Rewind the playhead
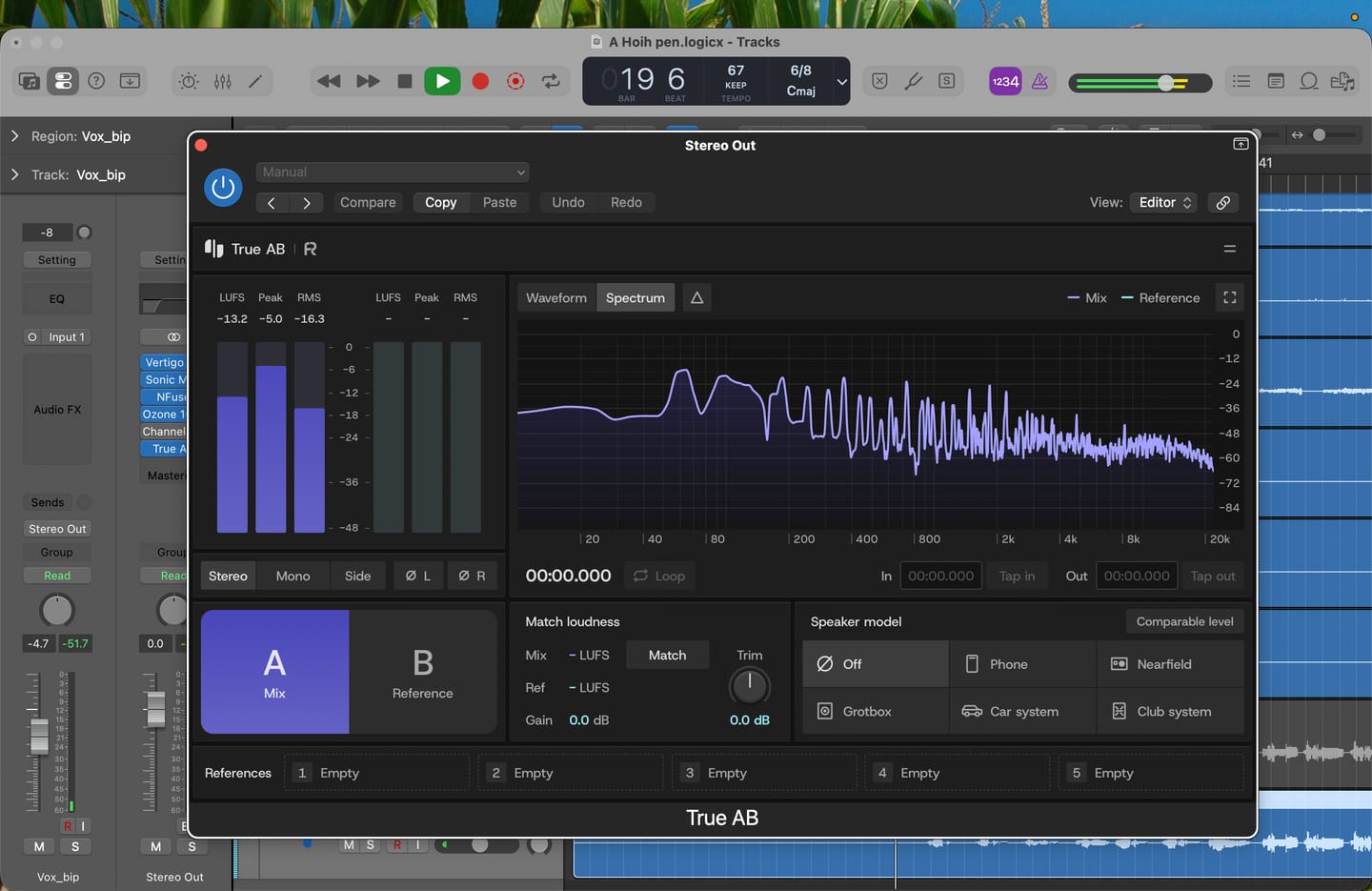This screenshot has height=891, width=1372. point(329,81)
